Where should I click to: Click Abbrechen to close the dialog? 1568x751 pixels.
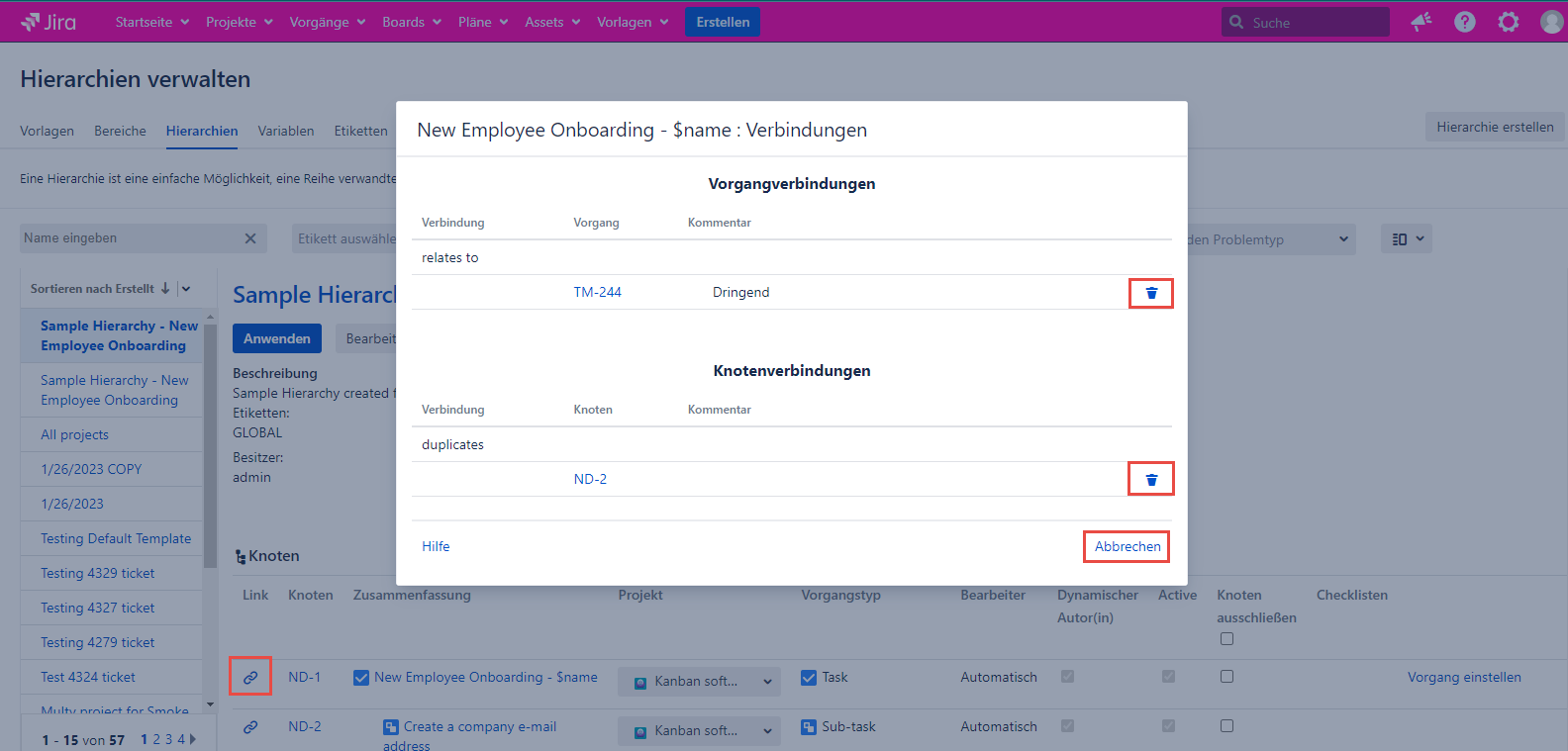(x=1127, y=546)
